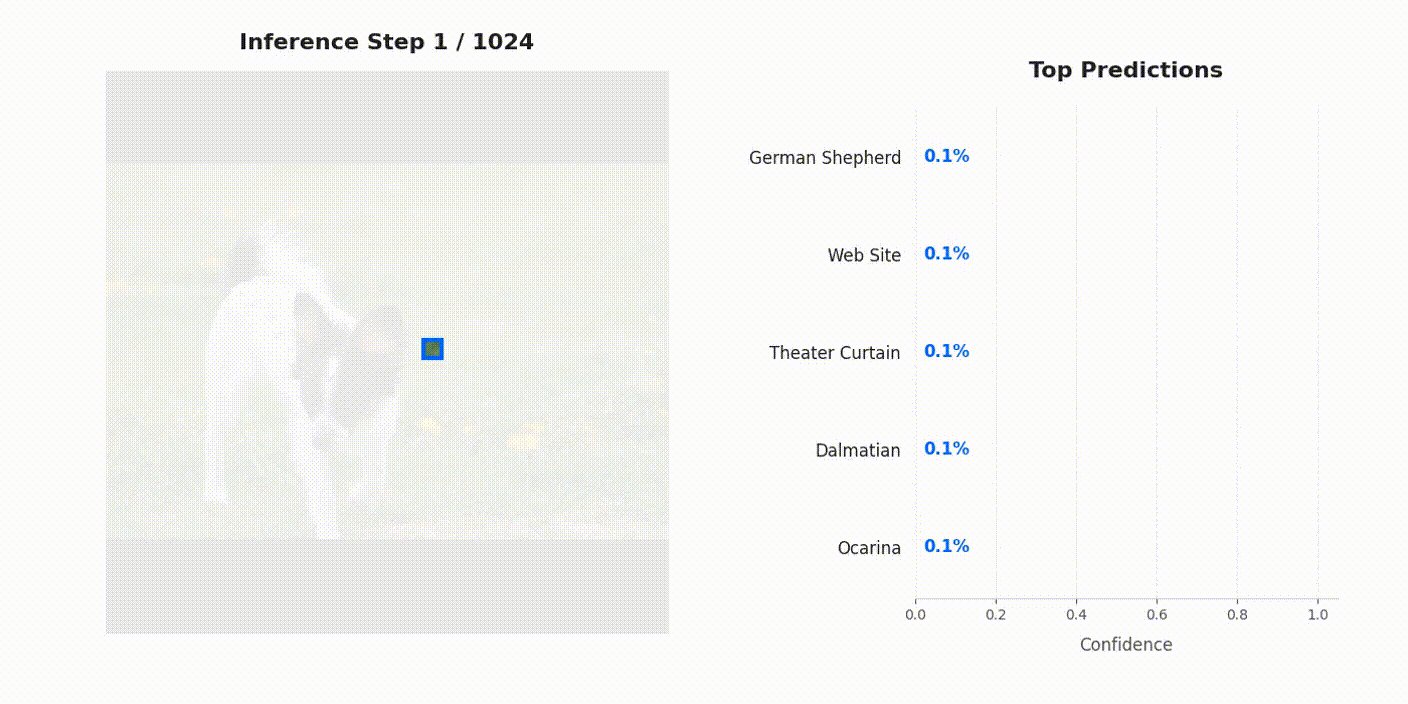Image resolution: width=1408 pixels, height=704 pixels.
Task: Click the 0.1% value beside Dalmatian
Action: tap(946, 449)
